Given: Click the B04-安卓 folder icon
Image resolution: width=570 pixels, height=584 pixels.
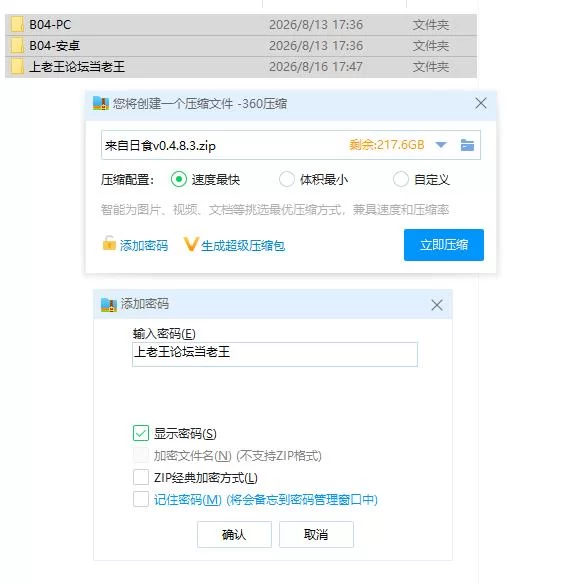Looking at the screenshot, I should (17, 46).
